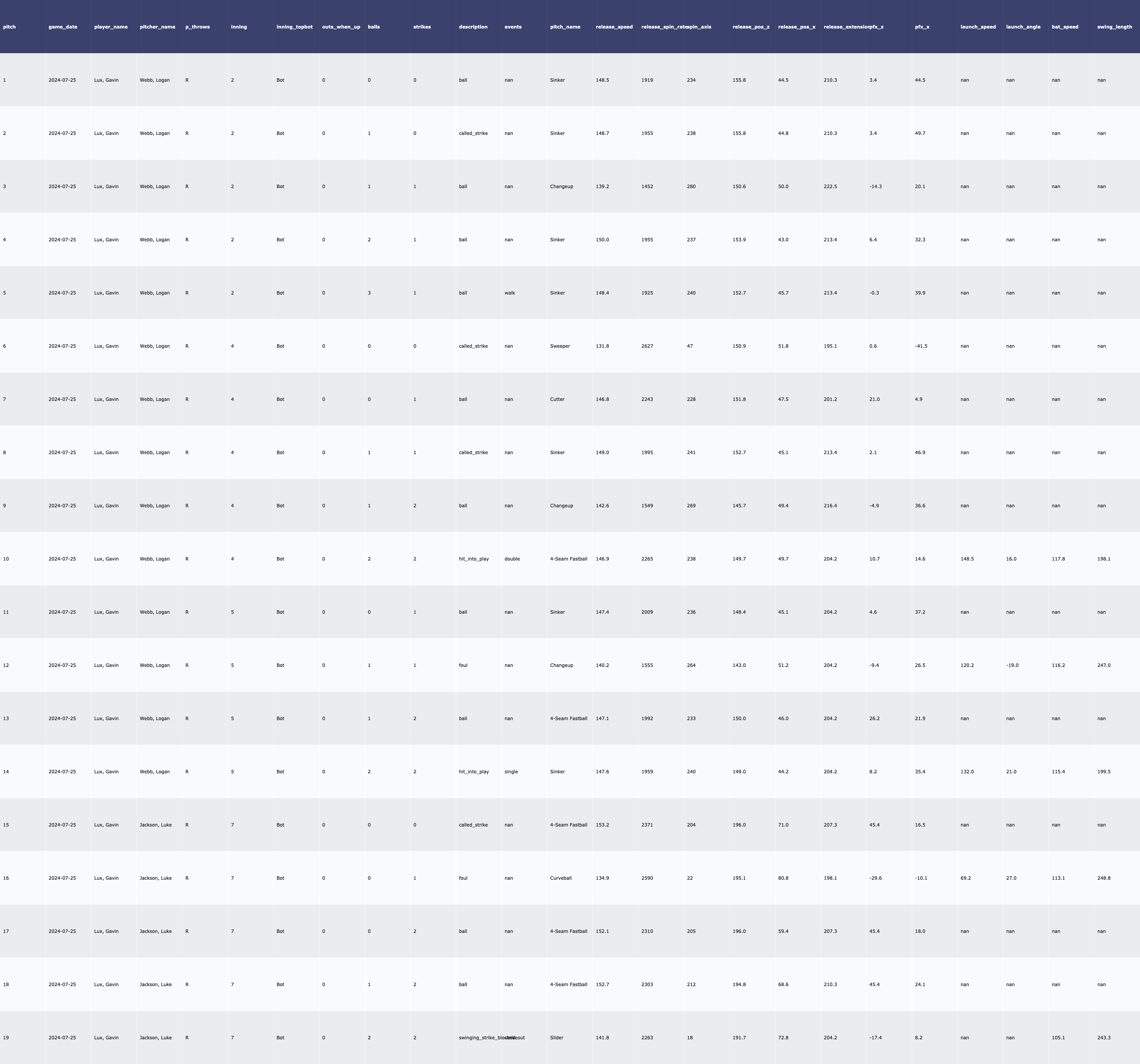
Task: Click the release_speed column header
Action: point(614,27)
